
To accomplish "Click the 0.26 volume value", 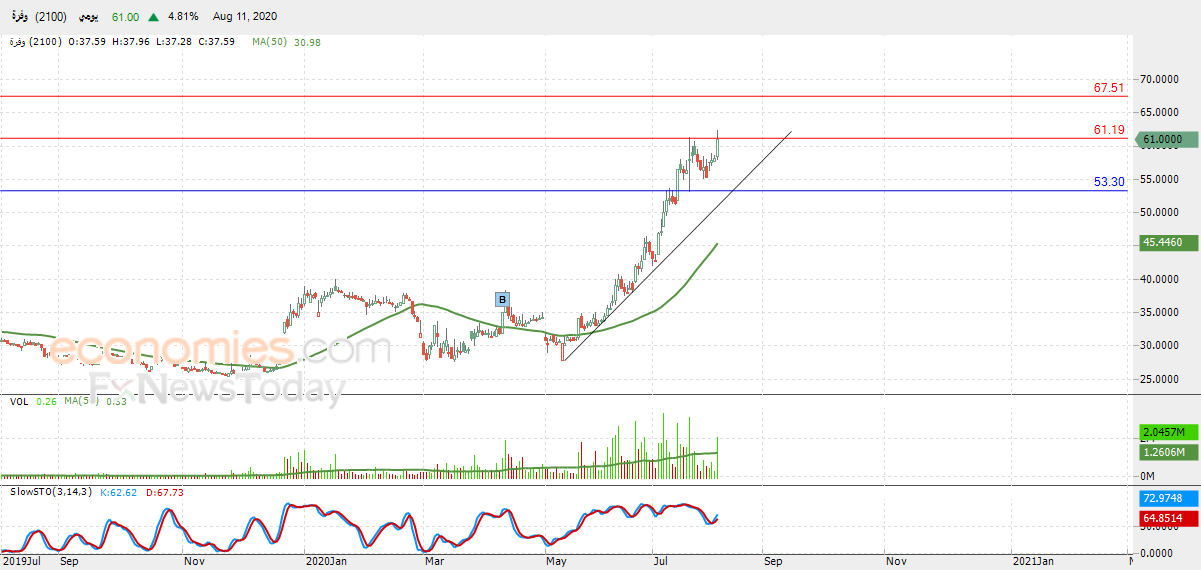I will tap(45, 401).
